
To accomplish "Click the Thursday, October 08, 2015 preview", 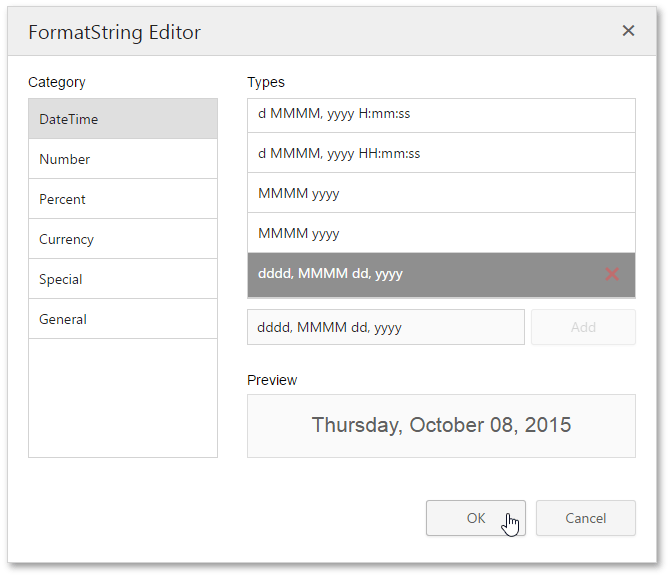I will (x=441, y=425).
